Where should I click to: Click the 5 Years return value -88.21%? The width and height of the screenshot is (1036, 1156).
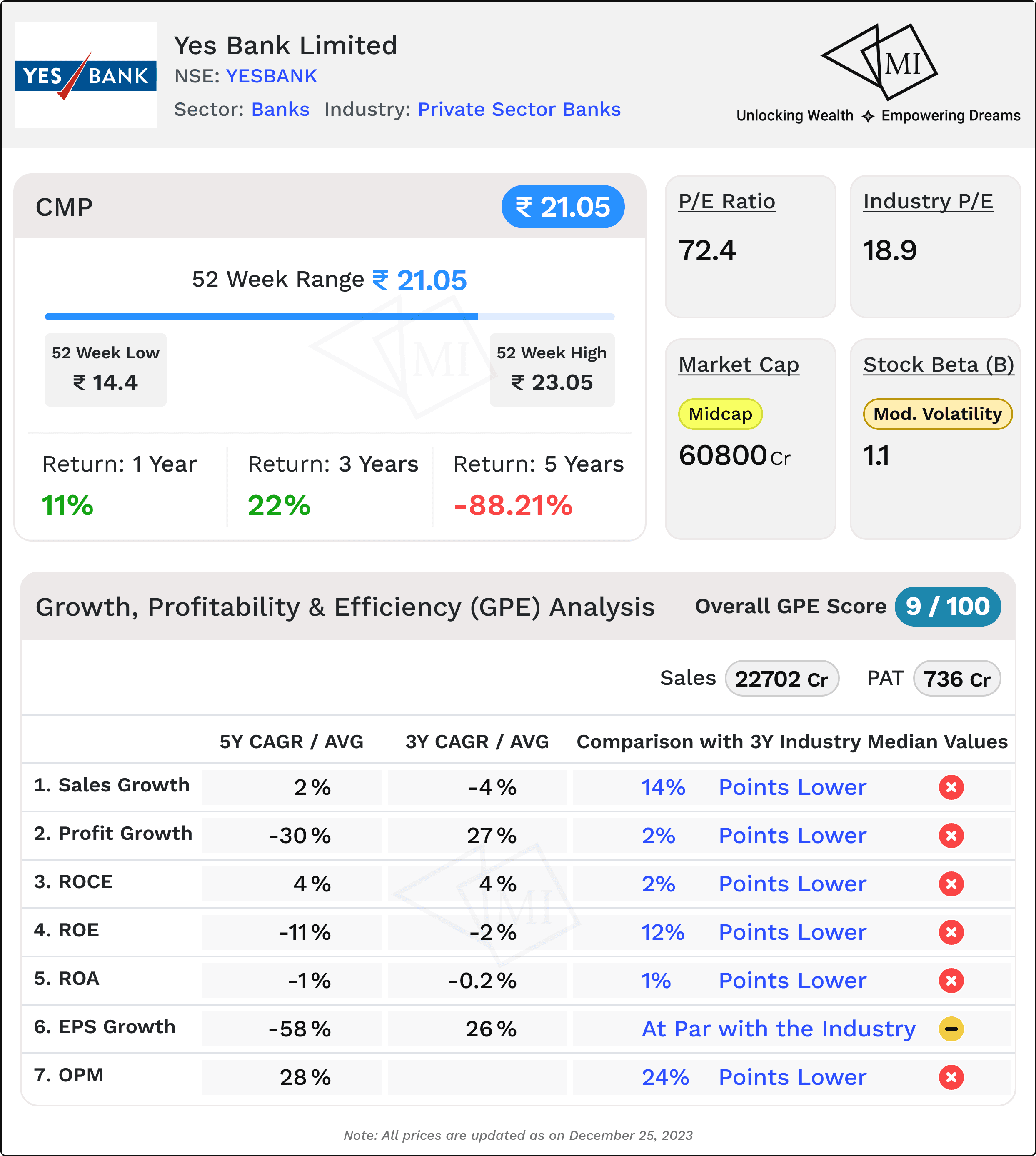click(x=513, y=505)
